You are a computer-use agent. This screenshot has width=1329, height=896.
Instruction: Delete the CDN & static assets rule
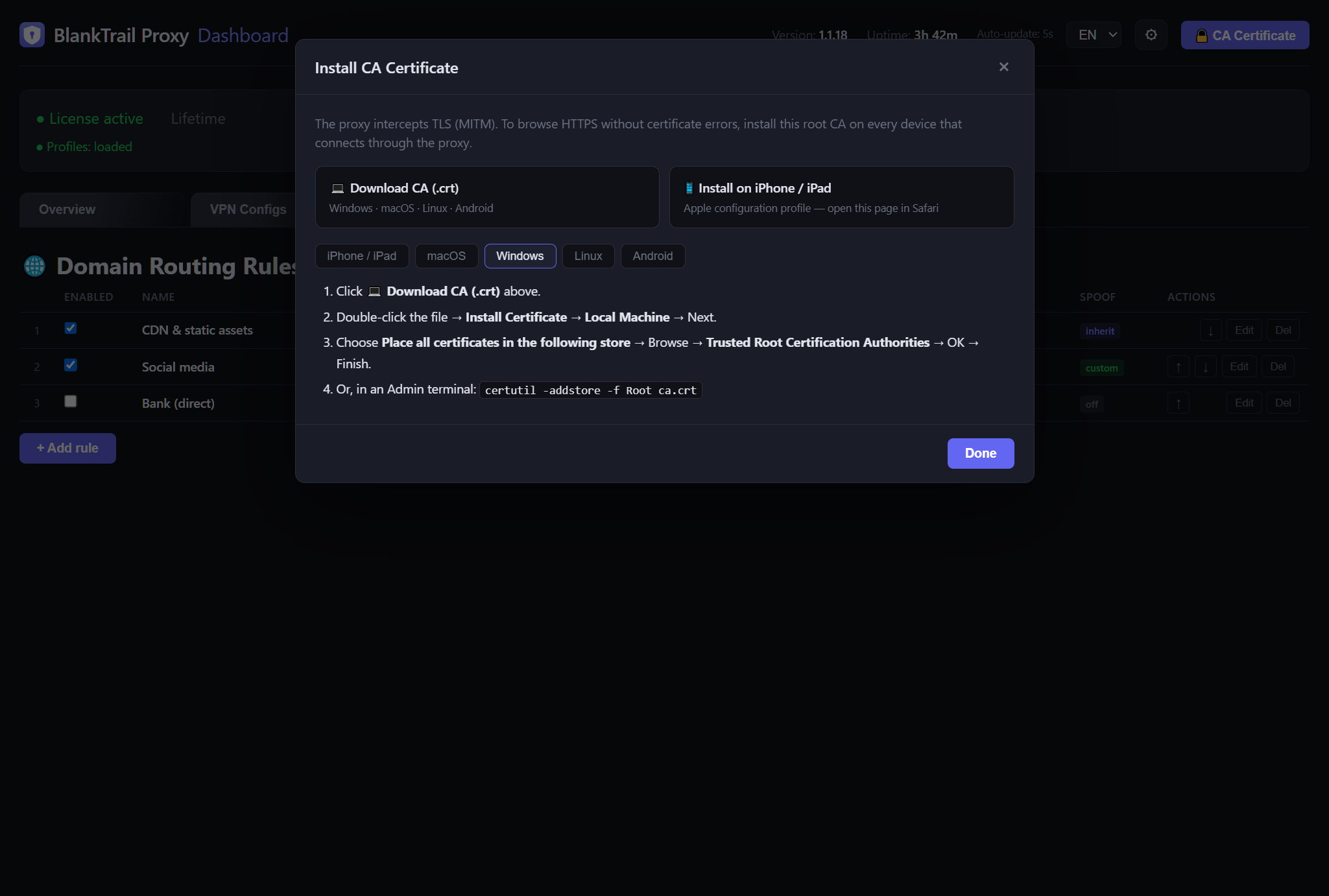click(x=1283, y=330)
